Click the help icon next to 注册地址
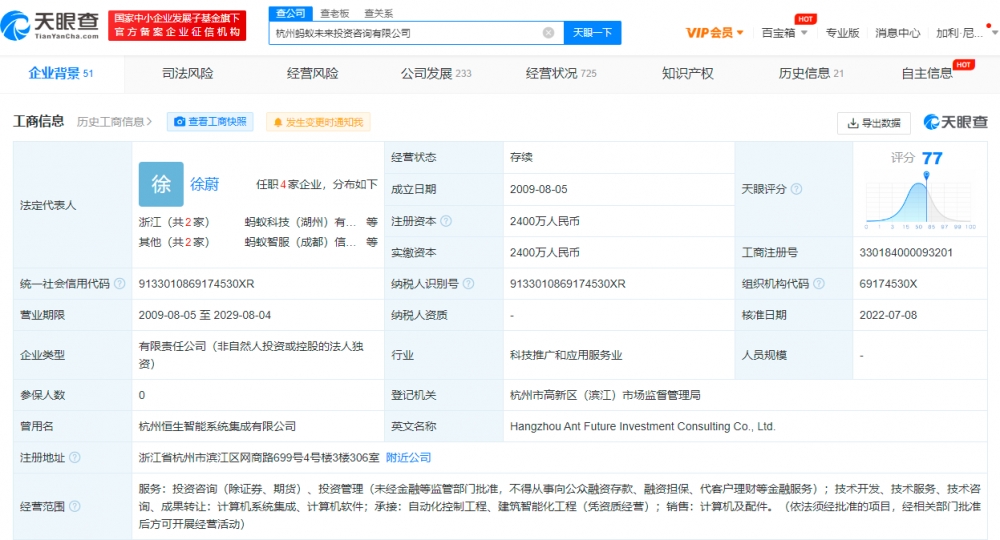 point(75,458)
